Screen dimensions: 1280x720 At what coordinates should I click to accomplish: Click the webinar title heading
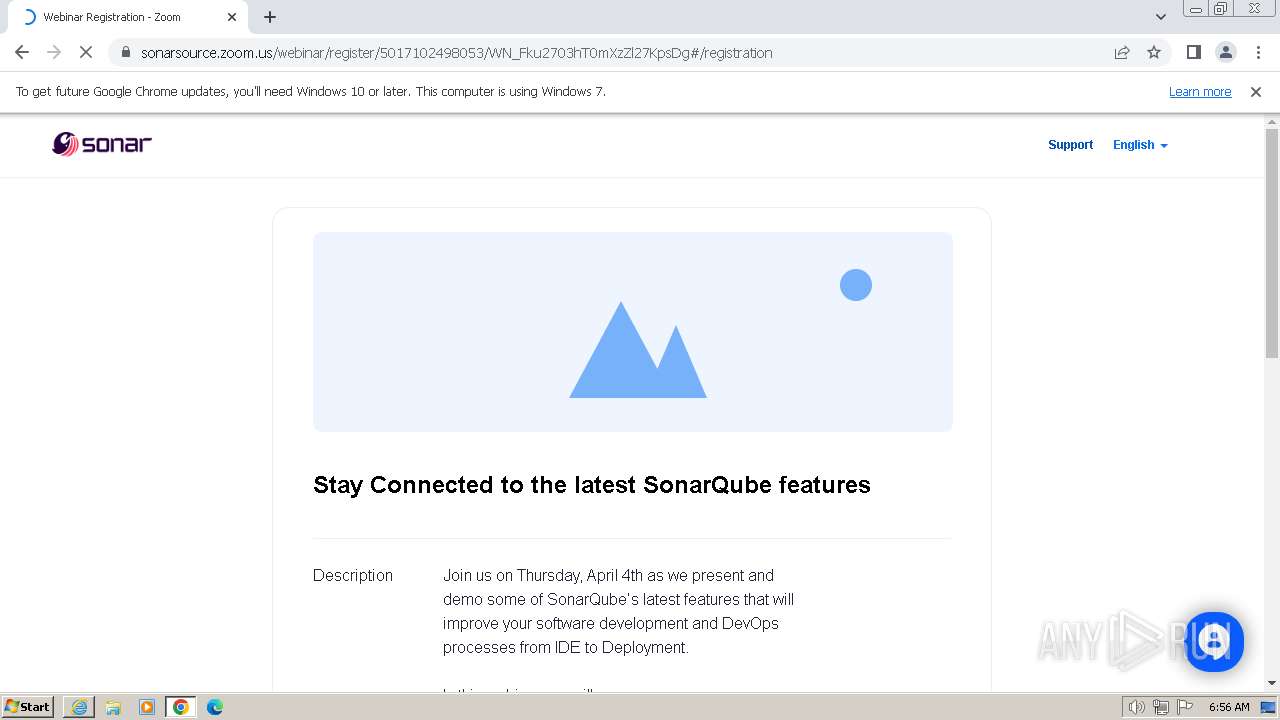(592, 485)
